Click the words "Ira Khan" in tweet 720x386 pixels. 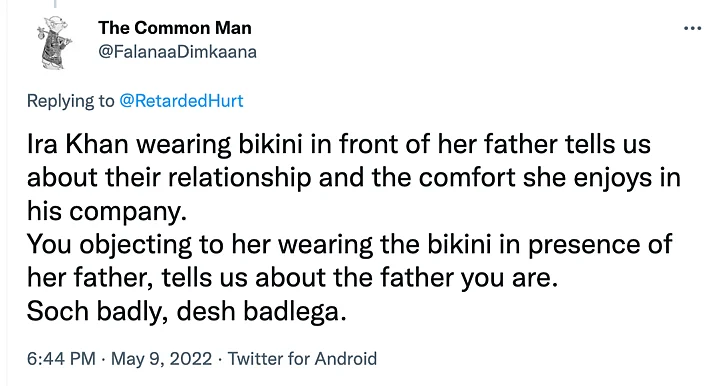click(x=77, y=144)
